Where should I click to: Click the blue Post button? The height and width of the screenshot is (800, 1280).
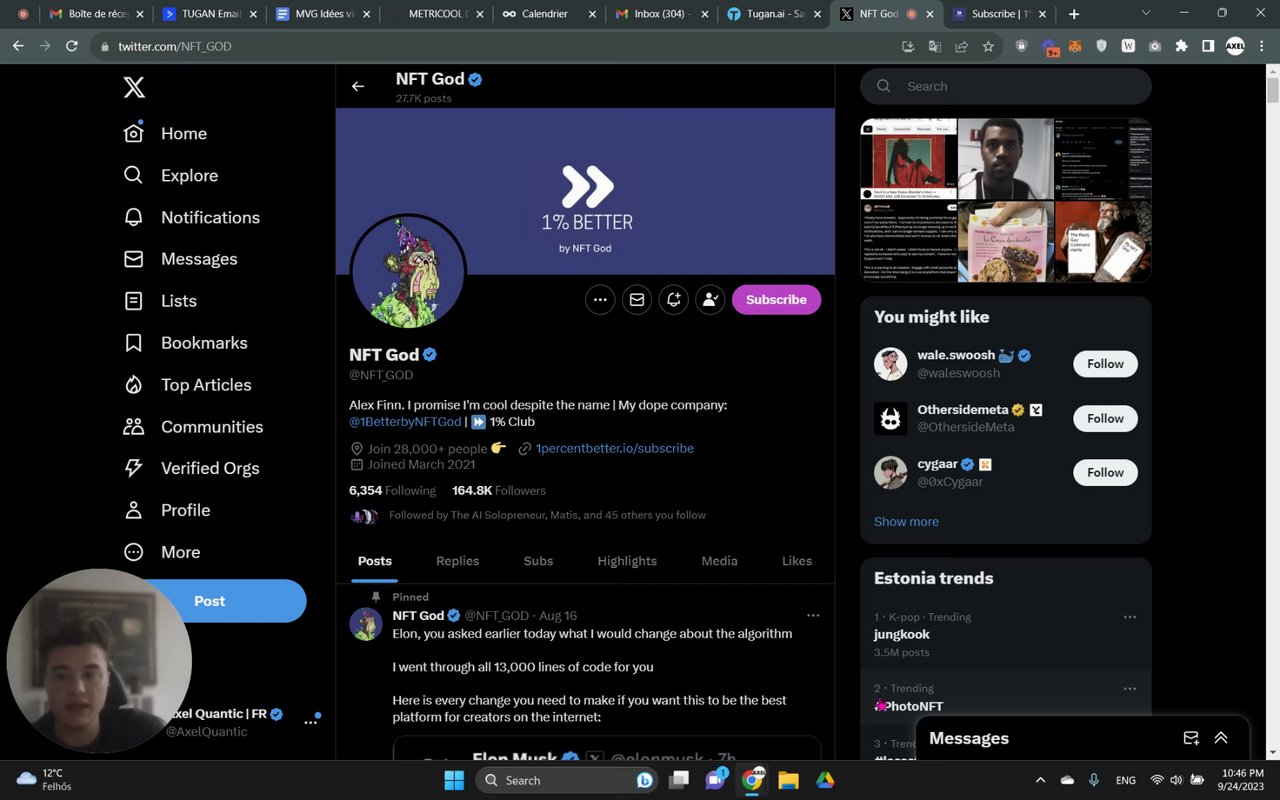click(x=210, y=601)
